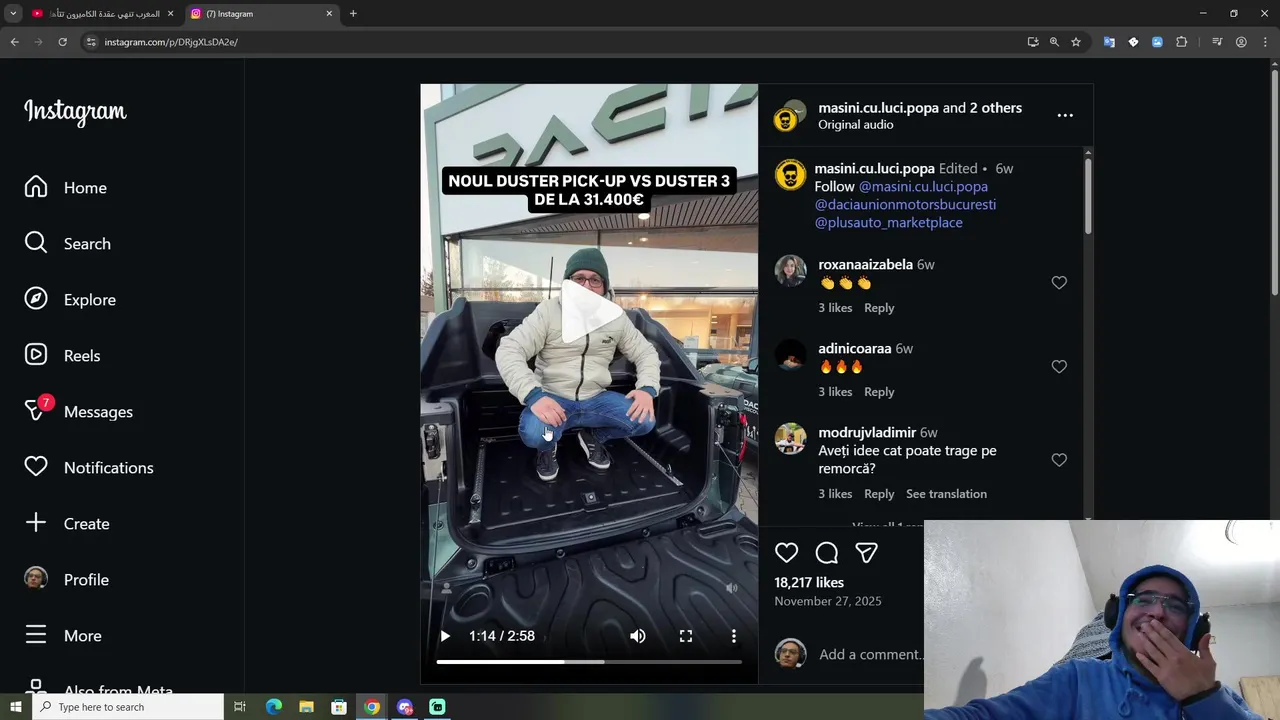
Task: Open Microsoft Store from taskbar
Action: [x=339, y=707]
